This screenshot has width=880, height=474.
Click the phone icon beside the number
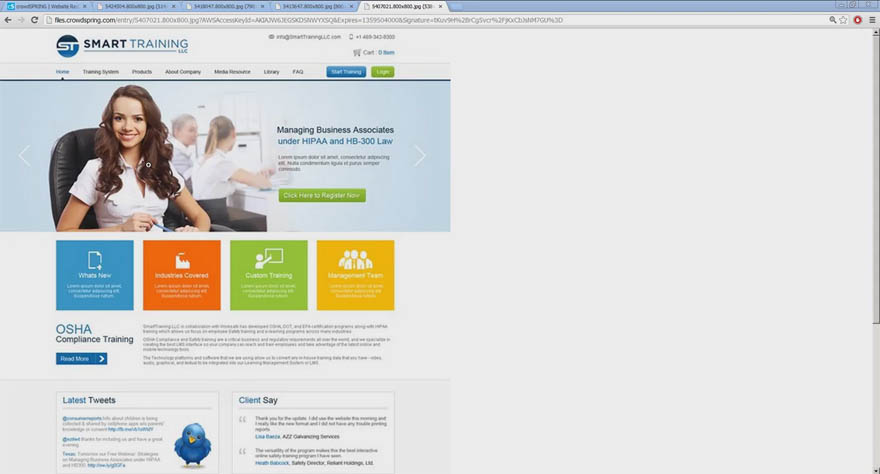351,36
